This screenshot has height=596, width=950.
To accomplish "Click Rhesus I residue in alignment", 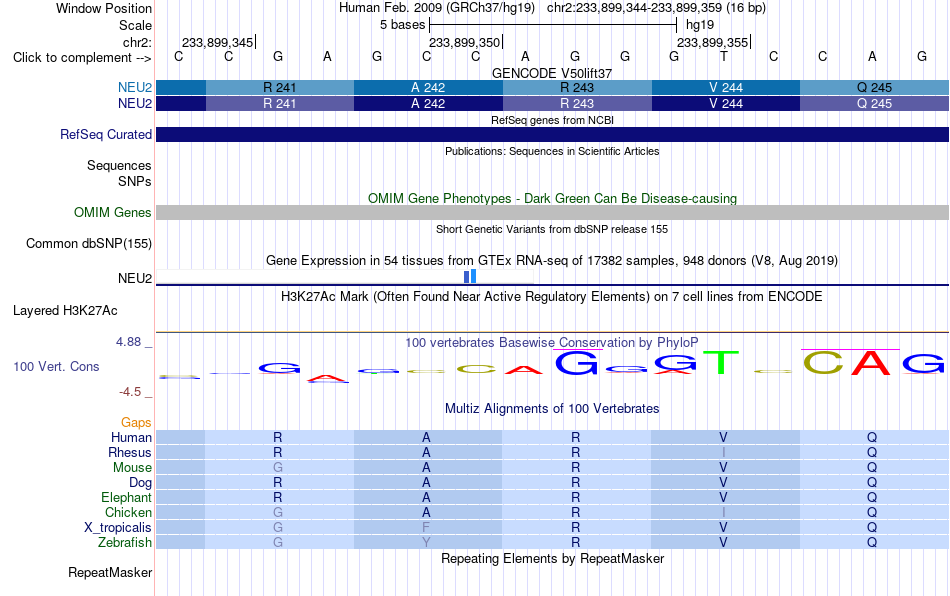I will [x=723, y=452].
